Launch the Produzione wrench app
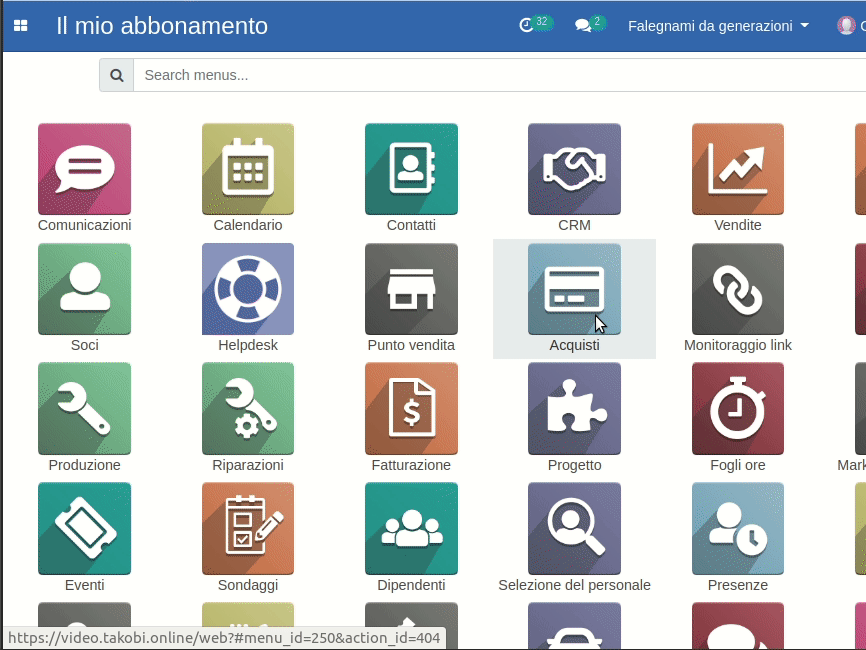Screen dimensions: 866x650 (85, 409)
